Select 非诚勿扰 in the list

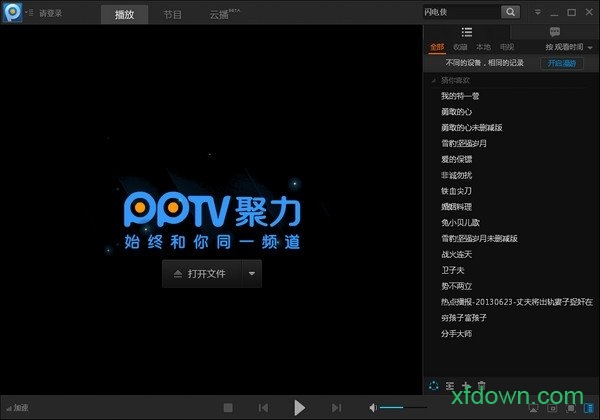point(457,175)
